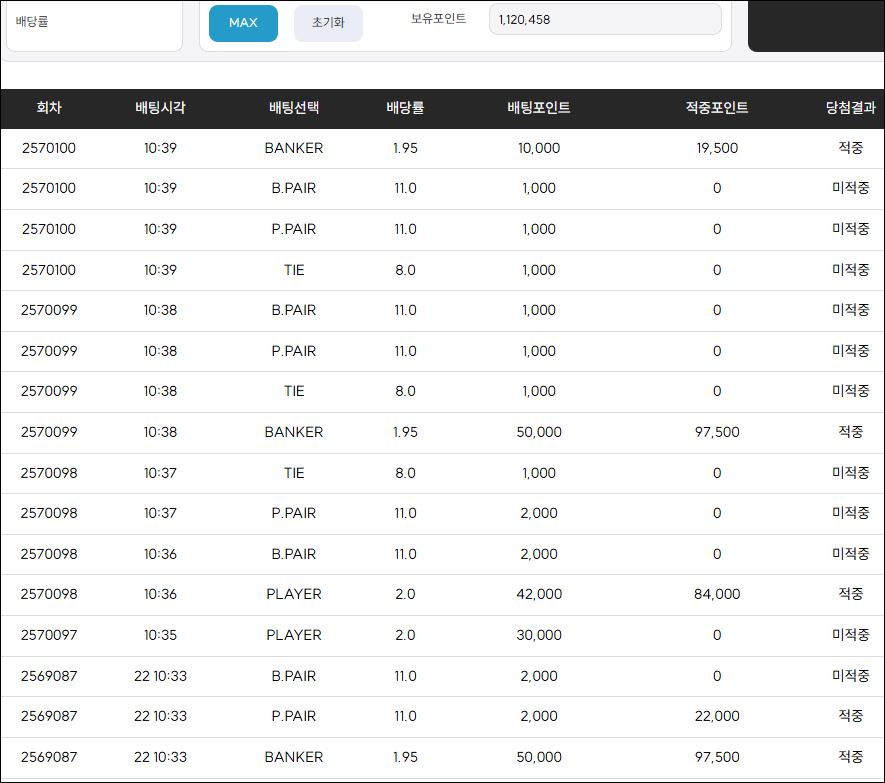Viewport: 885px width, 783px height.
Task: Select TIE in the 2570099 row
Action: click(294, 391)
